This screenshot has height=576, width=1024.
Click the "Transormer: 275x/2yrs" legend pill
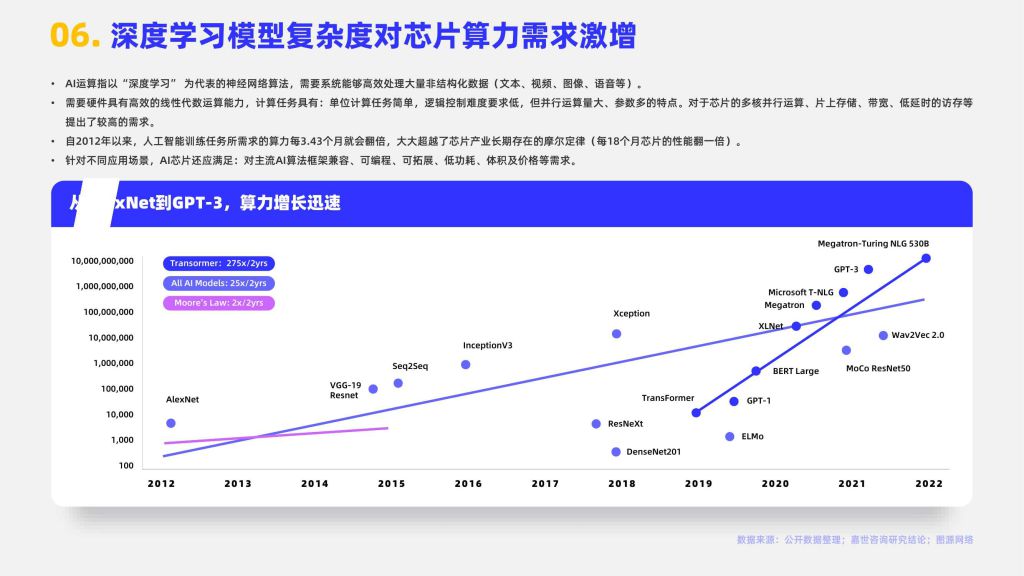(x=219, y=263)
